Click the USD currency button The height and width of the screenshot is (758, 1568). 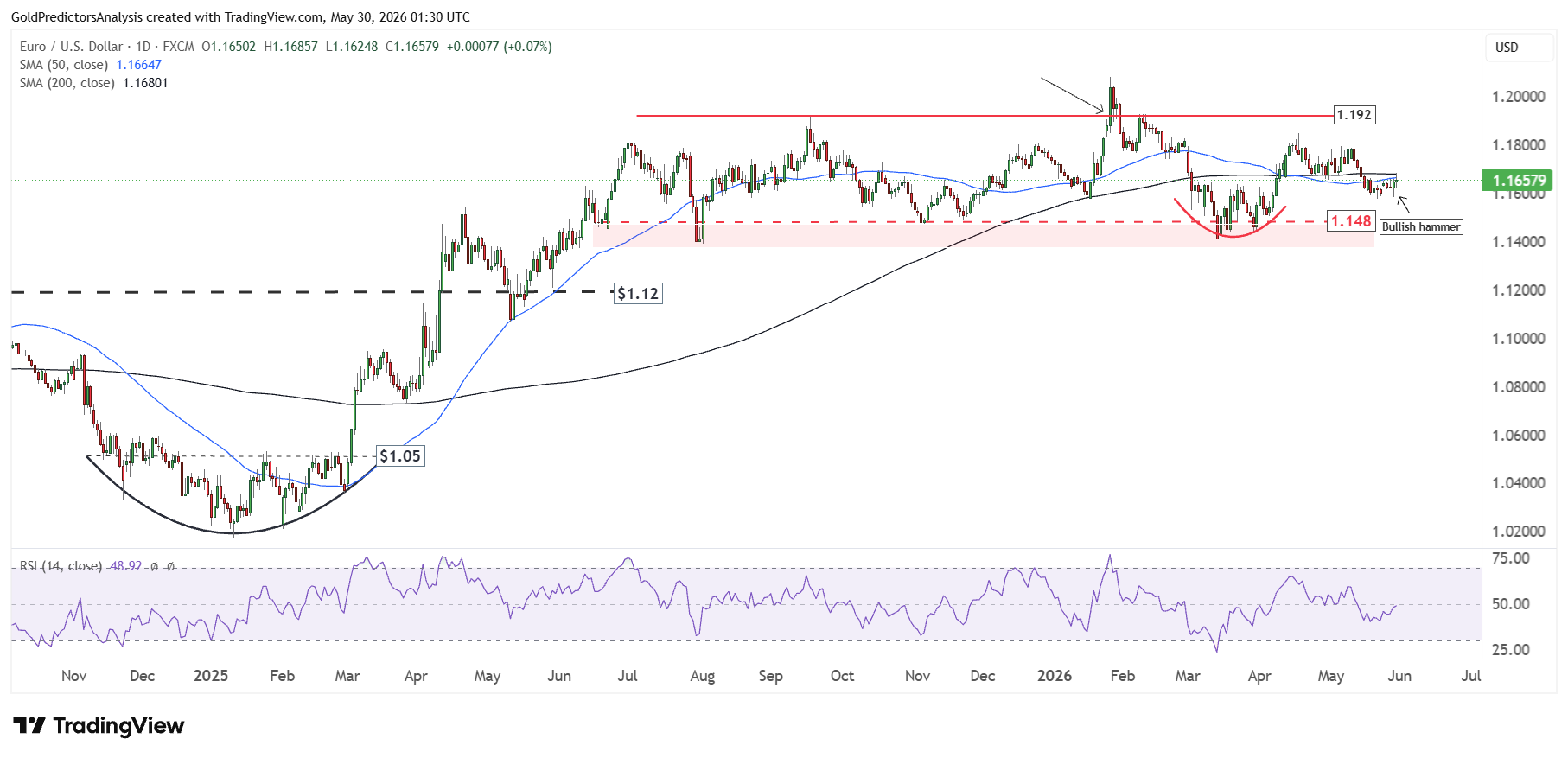(1519, 48)
